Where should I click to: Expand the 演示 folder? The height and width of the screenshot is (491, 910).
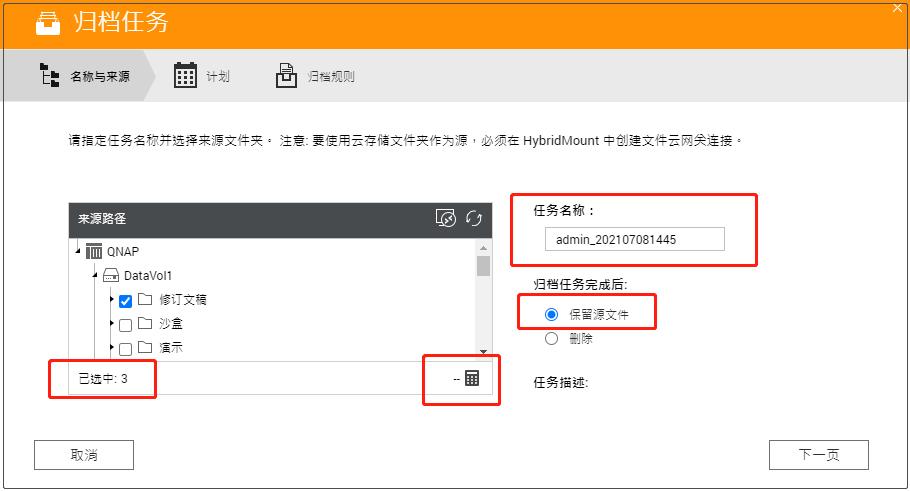tap(111, 348)
